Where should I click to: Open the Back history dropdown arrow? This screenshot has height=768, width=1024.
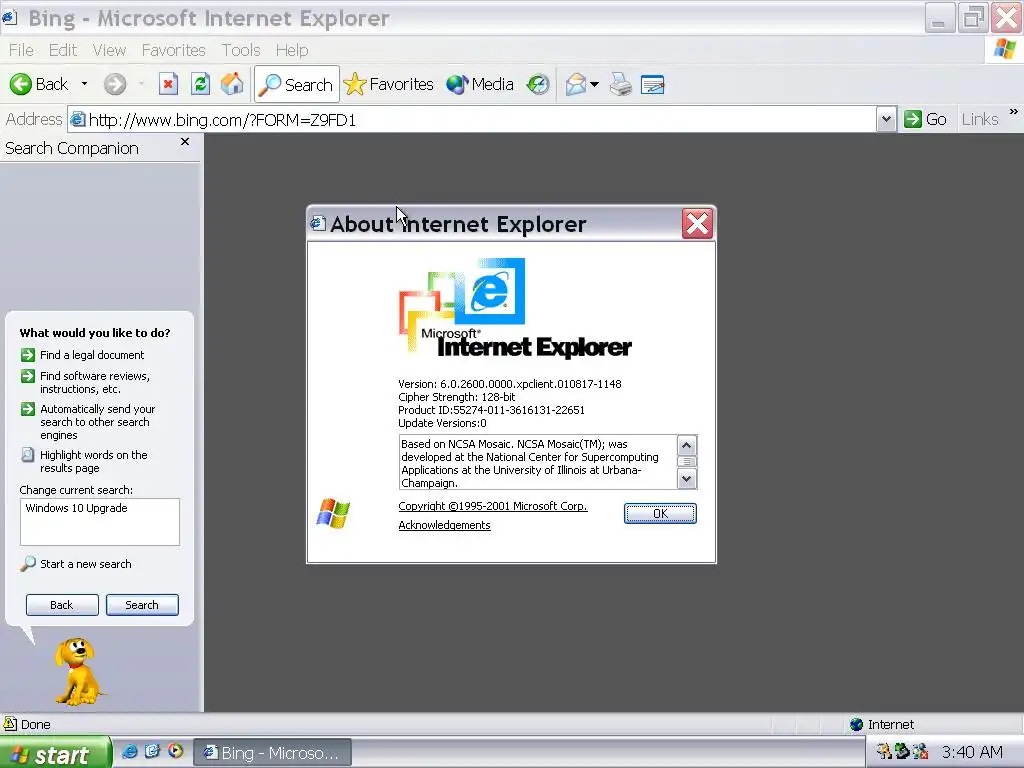84,84
